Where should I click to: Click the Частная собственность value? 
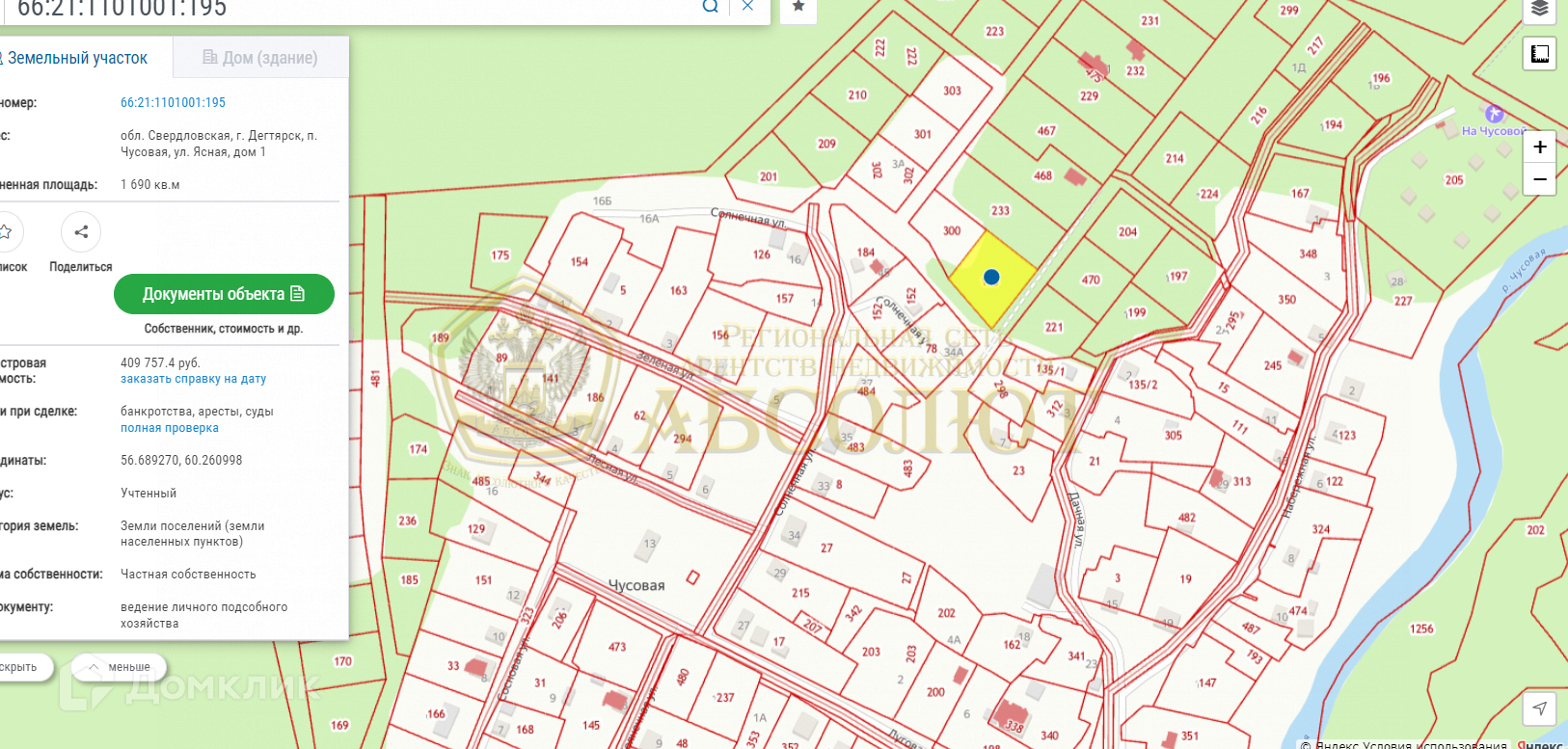point(188,574)
